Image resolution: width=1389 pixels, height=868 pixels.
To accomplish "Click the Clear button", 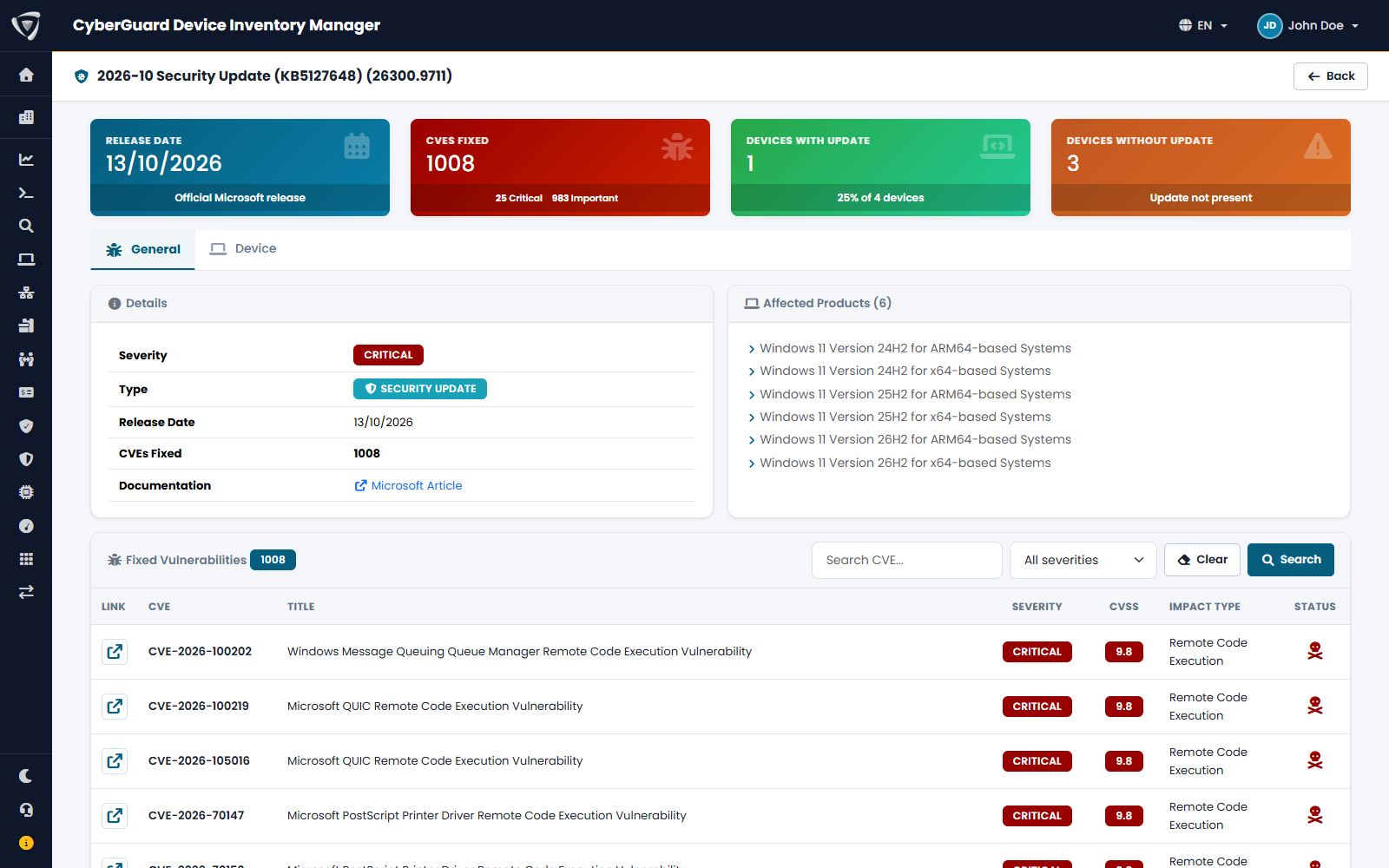I will [x=1202, y=560].
